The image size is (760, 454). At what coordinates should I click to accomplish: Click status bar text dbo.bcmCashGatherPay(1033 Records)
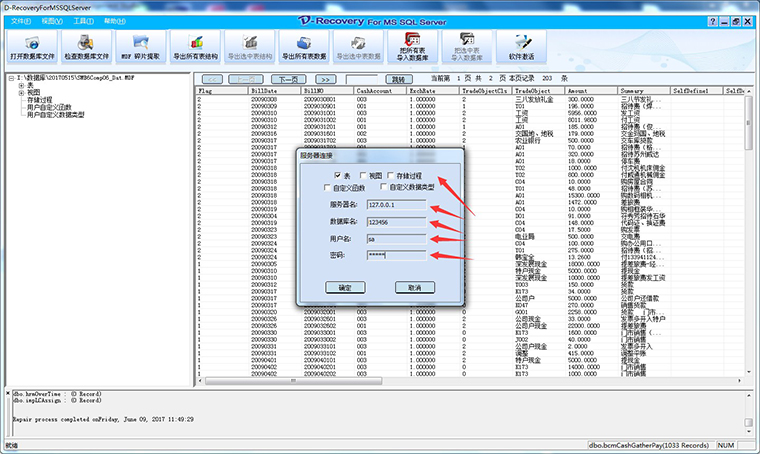click(x=648, y=445)
